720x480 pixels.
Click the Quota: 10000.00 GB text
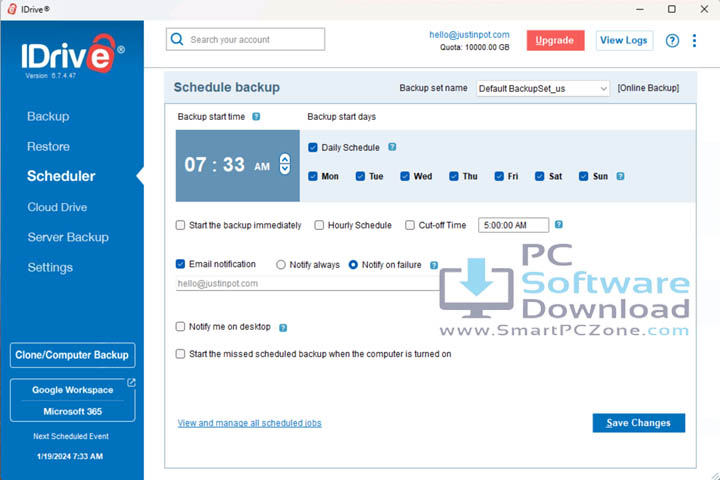coord(475,47)
